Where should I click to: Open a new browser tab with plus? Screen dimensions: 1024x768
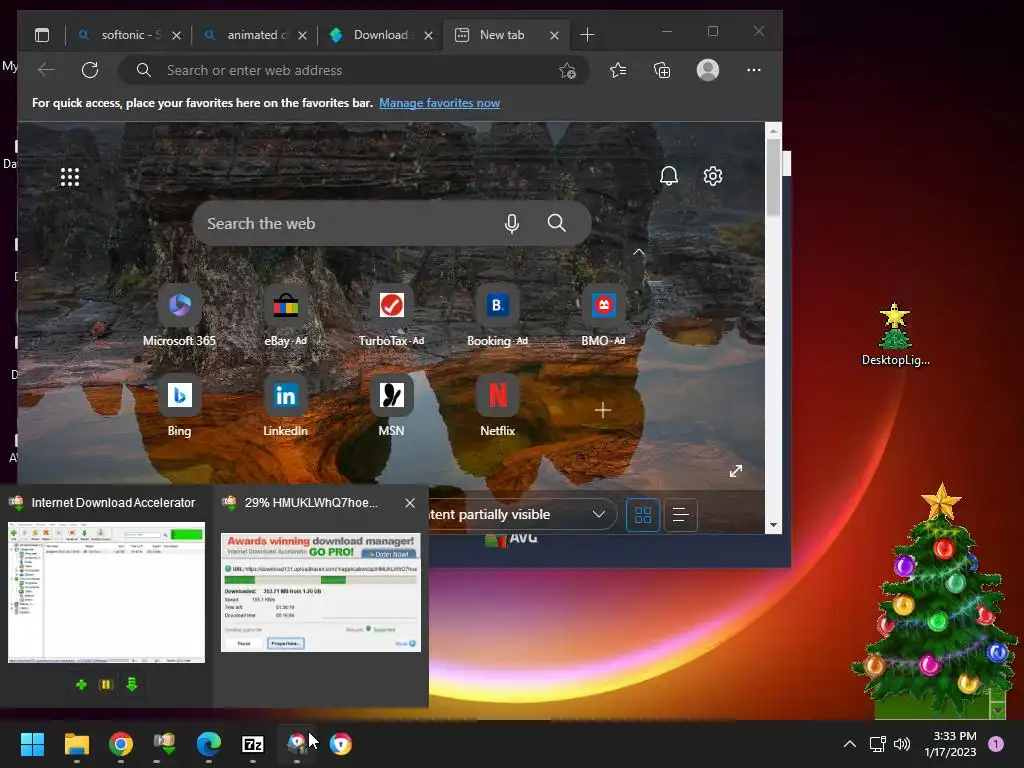pos(587,35)
